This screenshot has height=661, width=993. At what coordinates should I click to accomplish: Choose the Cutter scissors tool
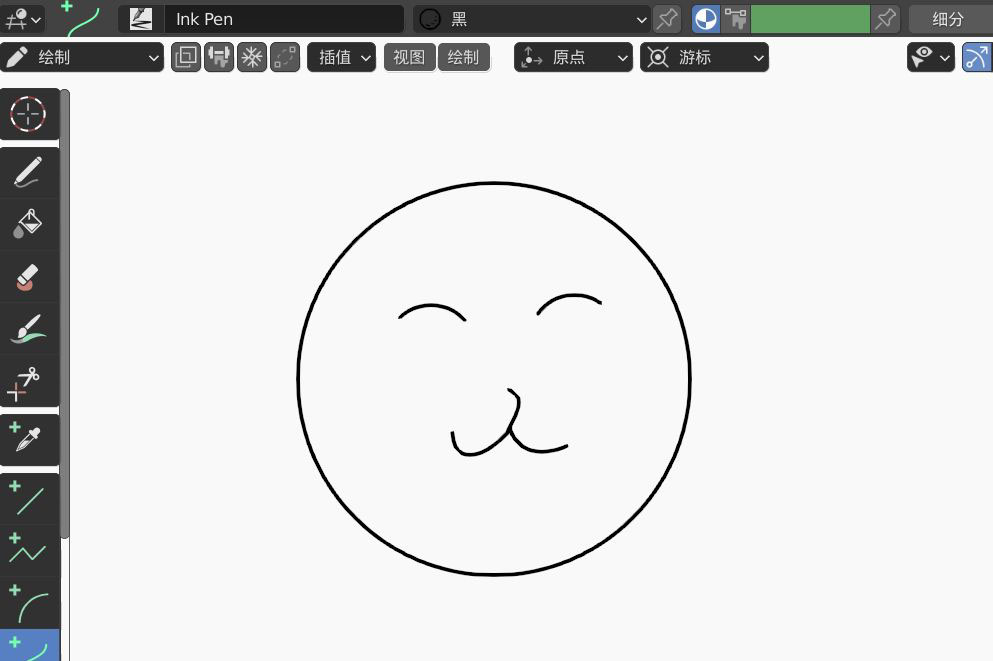point(28,381)
